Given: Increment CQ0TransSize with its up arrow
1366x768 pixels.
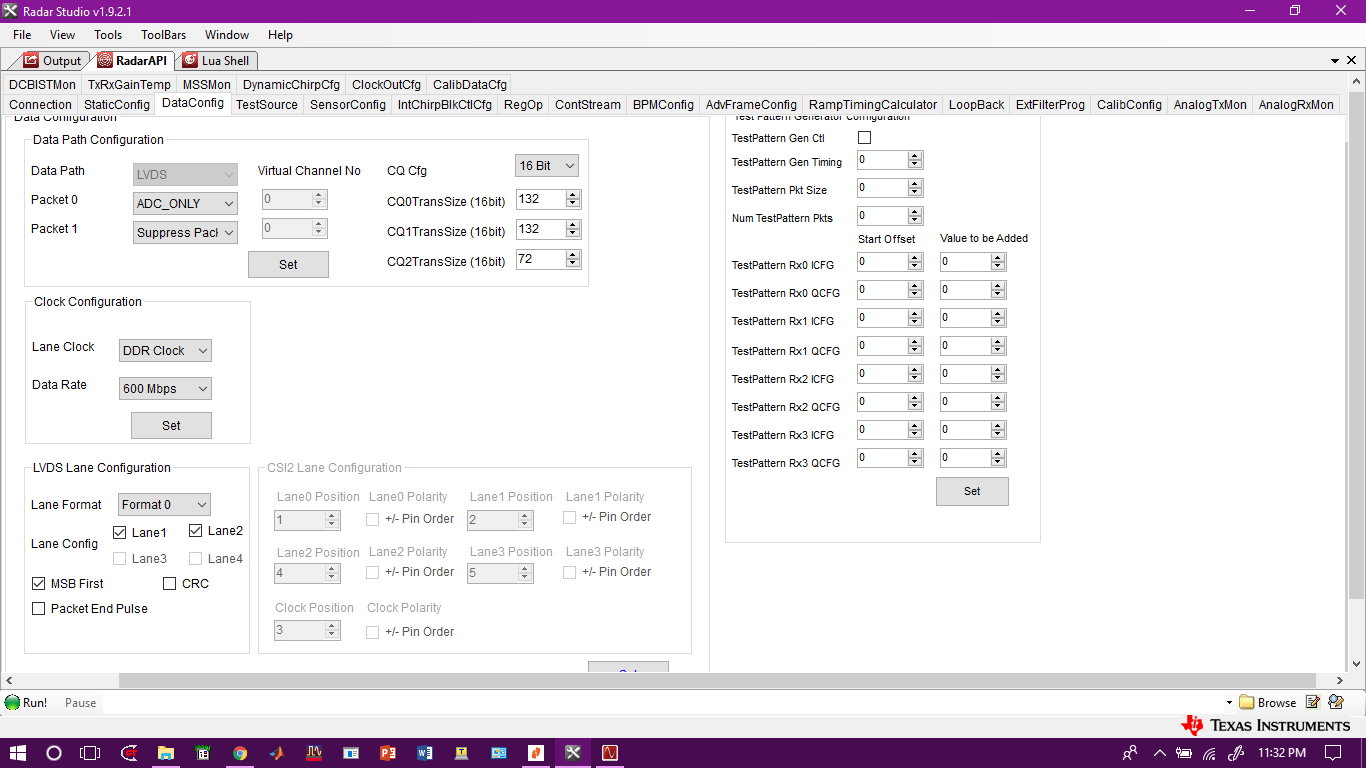Looking at the screenshot, I should pos(573,195).
